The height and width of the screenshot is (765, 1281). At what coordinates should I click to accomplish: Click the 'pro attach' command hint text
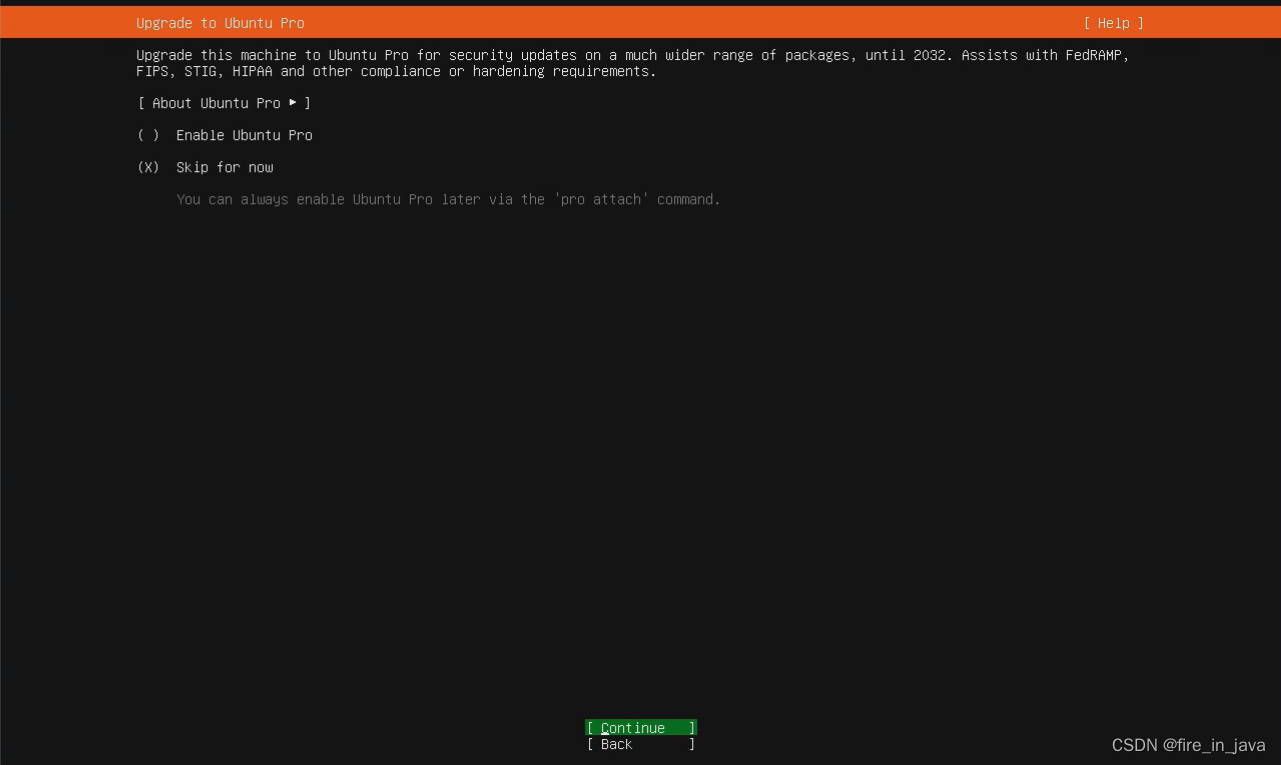coord(448,199)
